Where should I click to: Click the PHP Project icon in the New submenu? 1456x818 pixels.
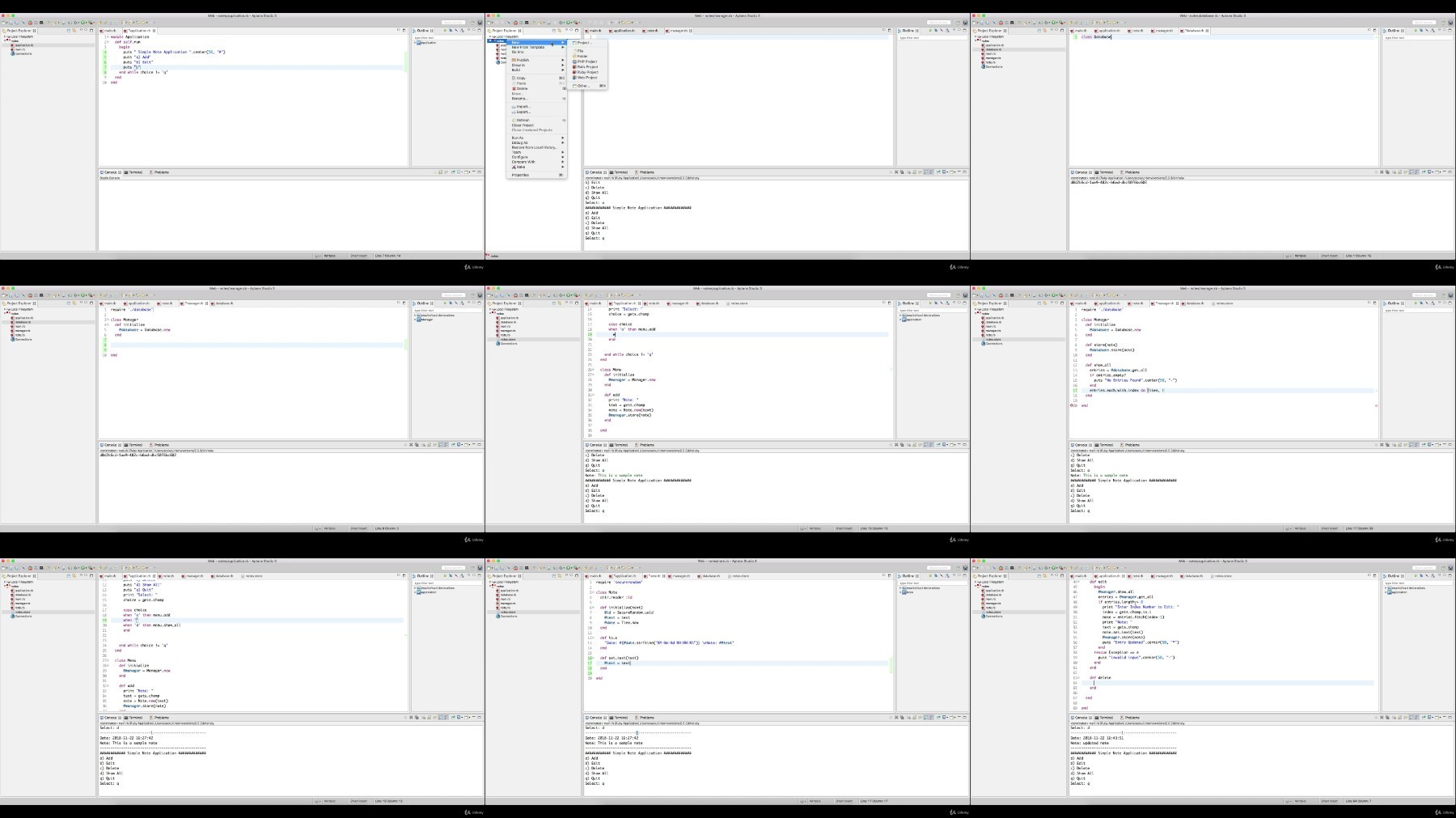pyautogui.click(x=574, y=61)
